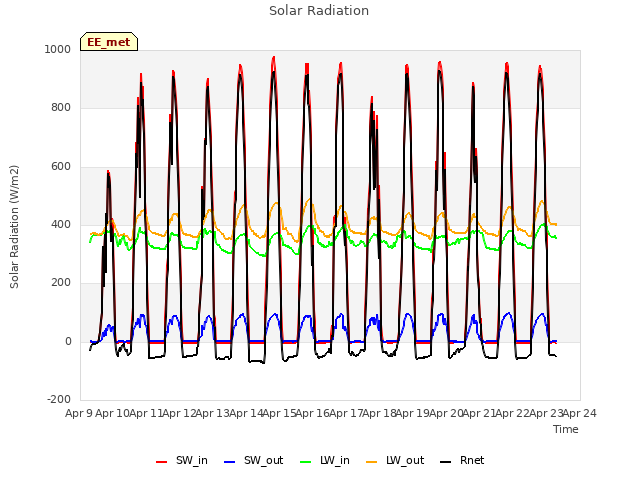Image resolution: width=640 pixels, height=480 pixels.
Task: Click the Apr 22 x-axis tick label
Action: click(513, 413)
